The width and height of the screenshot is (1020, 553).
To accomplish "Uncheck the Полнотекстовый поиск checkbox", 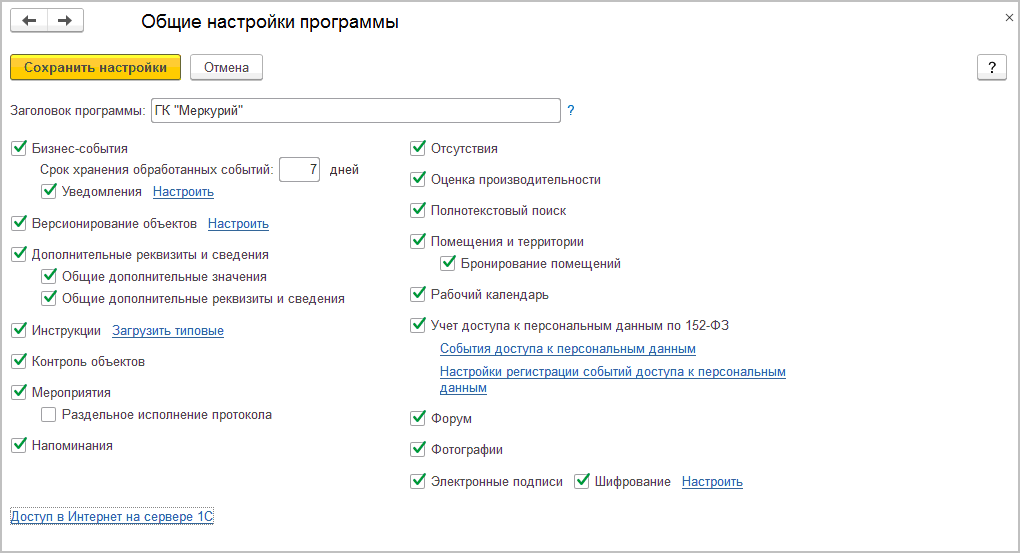I will tap(418, 211).
